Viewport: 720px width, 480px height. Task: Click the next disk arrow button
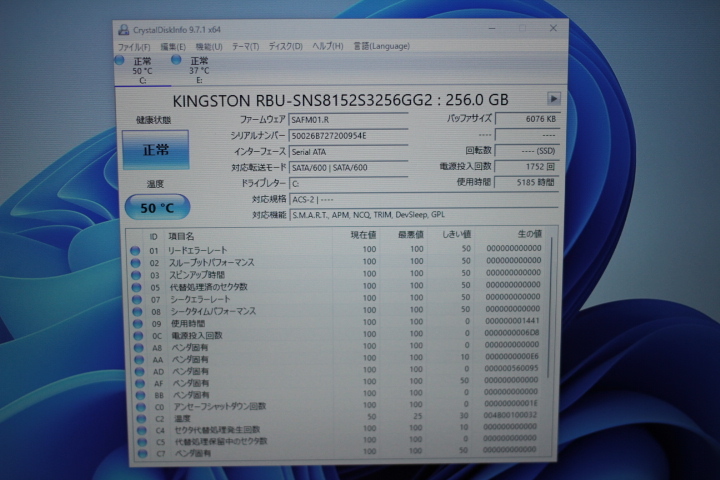(x=554, y=99)
